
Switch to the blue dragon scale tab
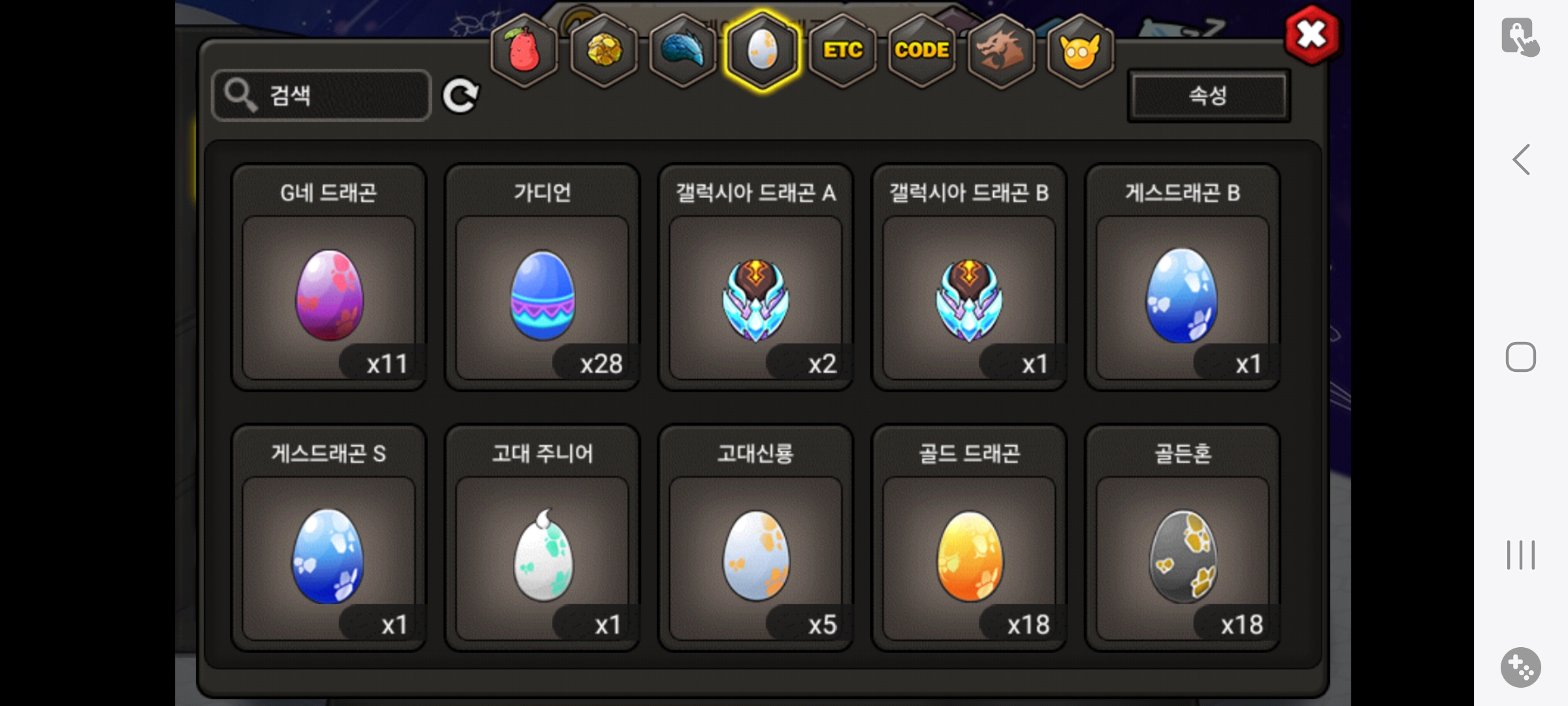[683, 51]
